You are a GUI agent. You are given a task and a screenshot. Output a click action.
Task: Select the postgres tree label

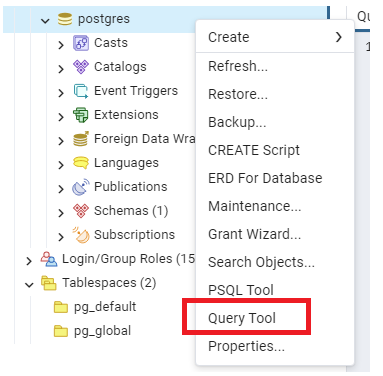coord(104,19)
